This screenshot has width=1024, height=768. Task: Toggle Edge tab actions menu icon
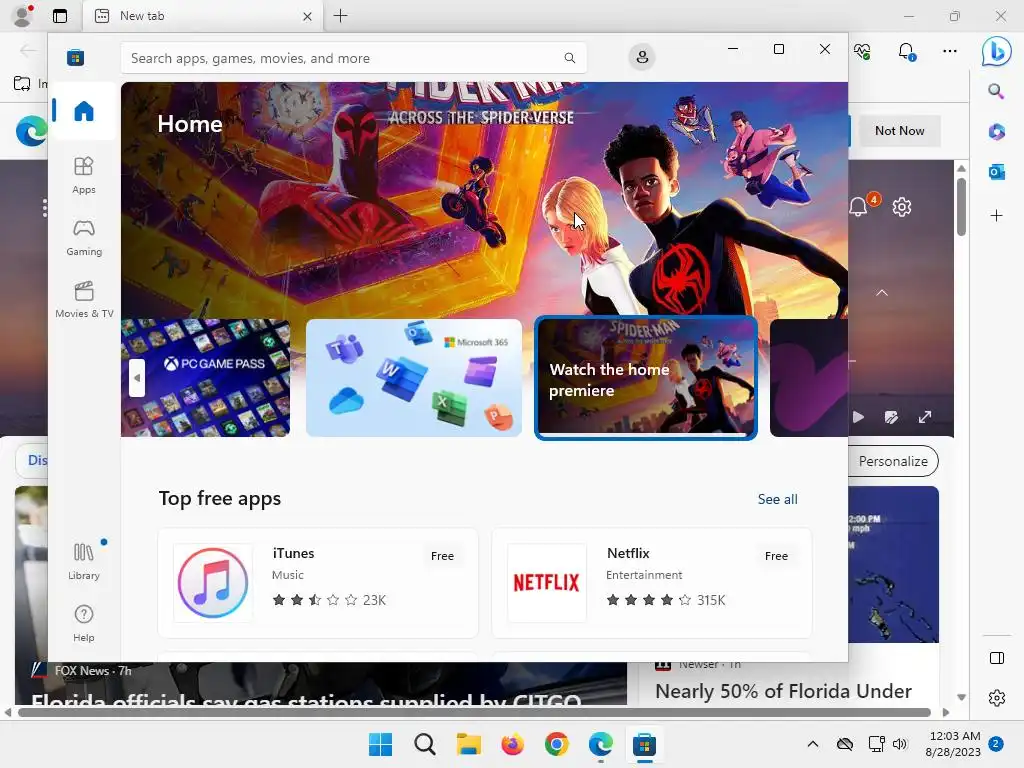(60, 16)
